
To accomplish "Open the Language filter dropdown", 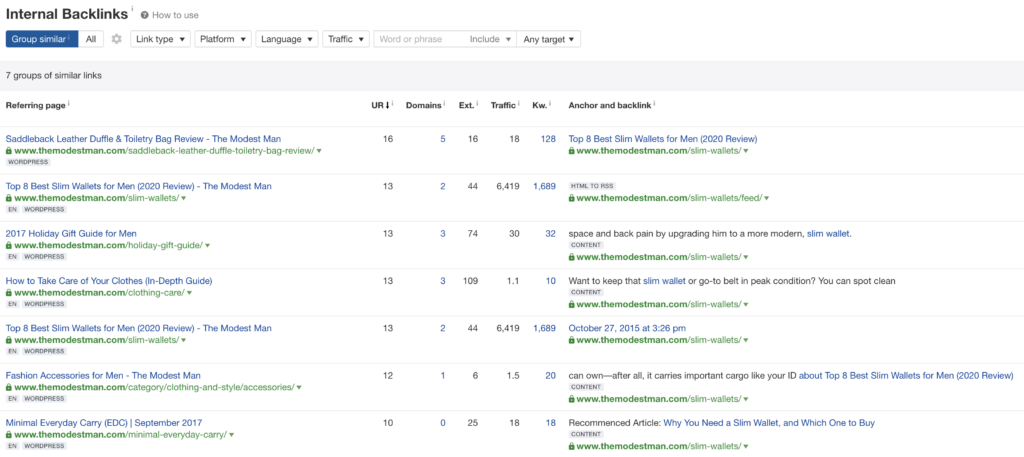I will click(x=287, y=39).
